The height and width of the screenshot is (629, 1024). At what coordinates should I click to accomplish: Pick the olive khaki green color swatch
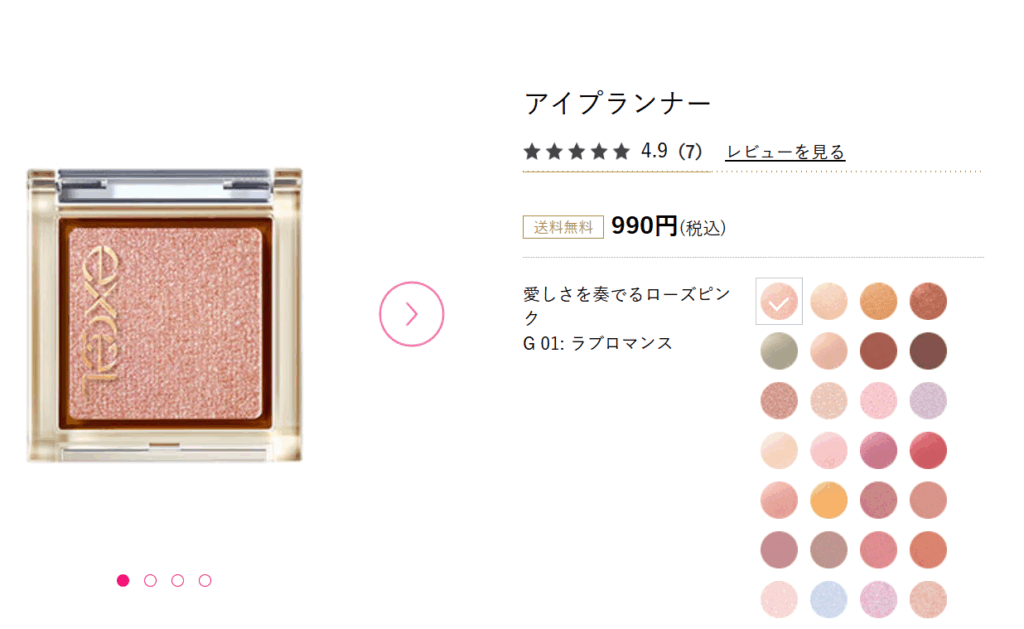[x=779, y=351]
